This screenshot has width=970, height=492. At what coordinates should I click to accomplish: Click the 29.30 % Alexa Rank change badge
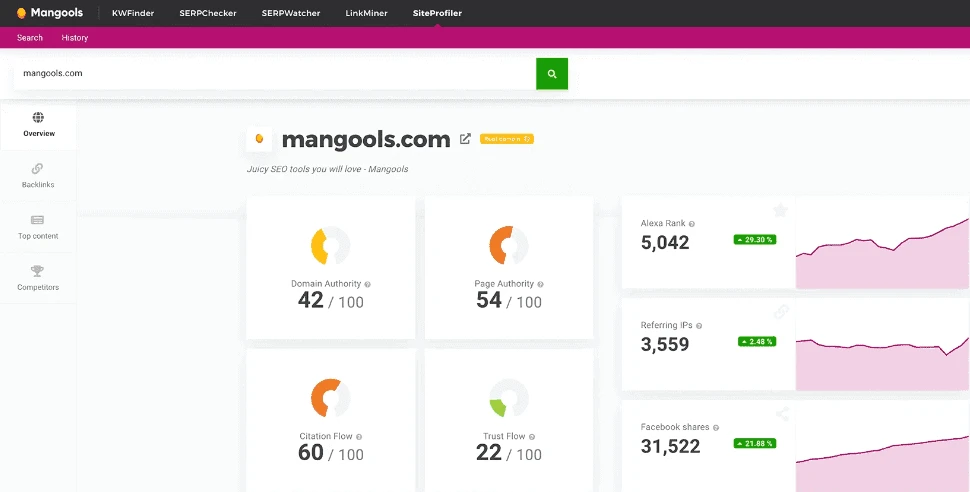(755, 240)
